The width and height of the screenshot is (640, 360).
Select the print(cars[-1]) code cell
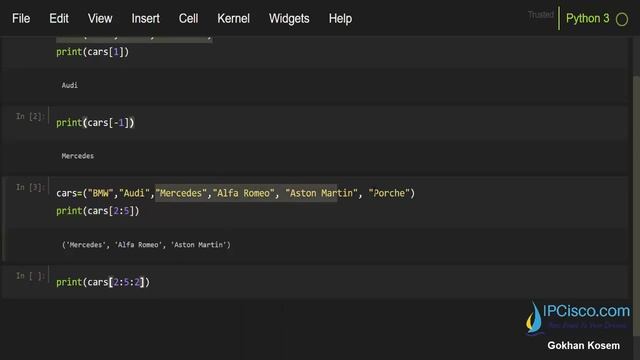click(x=95, y=122)
